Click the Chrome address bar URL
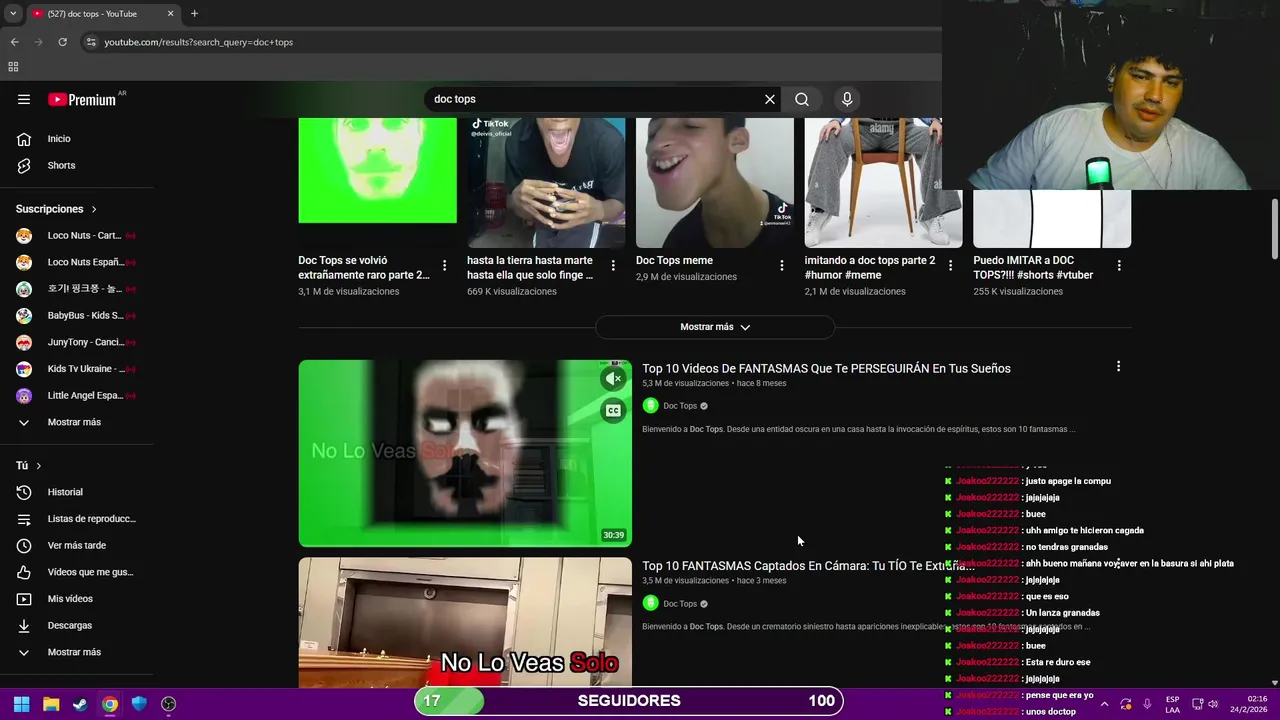Screen dimensions: 1280x720 (x=199, y=42)
